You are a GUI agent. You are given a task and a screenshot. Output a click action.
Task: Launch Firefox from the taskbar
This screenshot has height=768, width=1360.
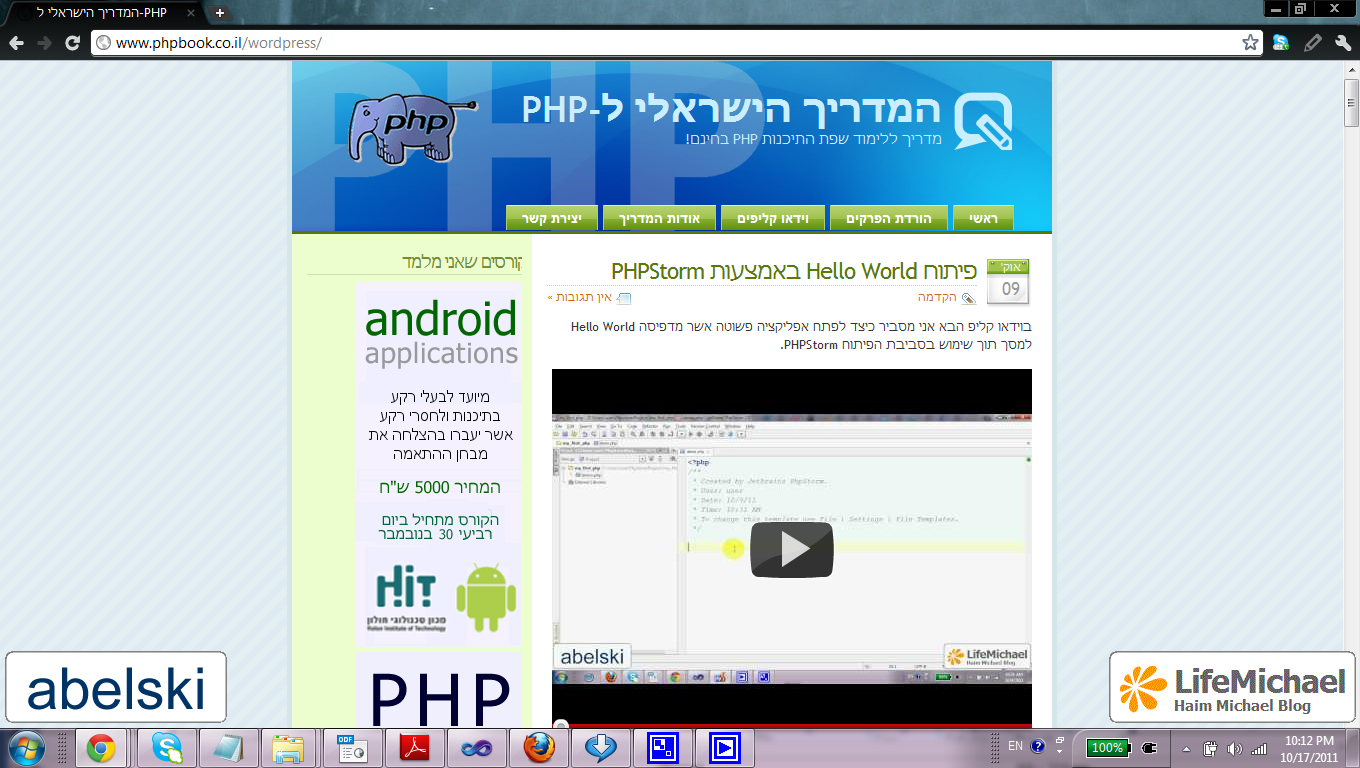[x=538, y=747]
